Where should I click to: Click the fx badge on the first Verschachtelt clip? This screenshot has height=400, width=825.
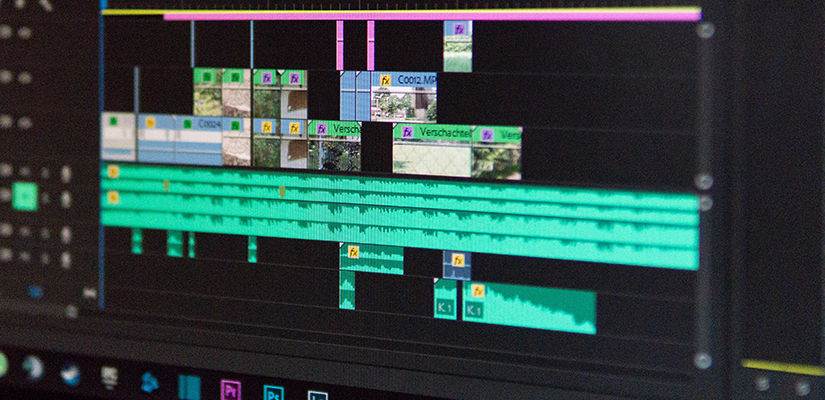(321, 129)
